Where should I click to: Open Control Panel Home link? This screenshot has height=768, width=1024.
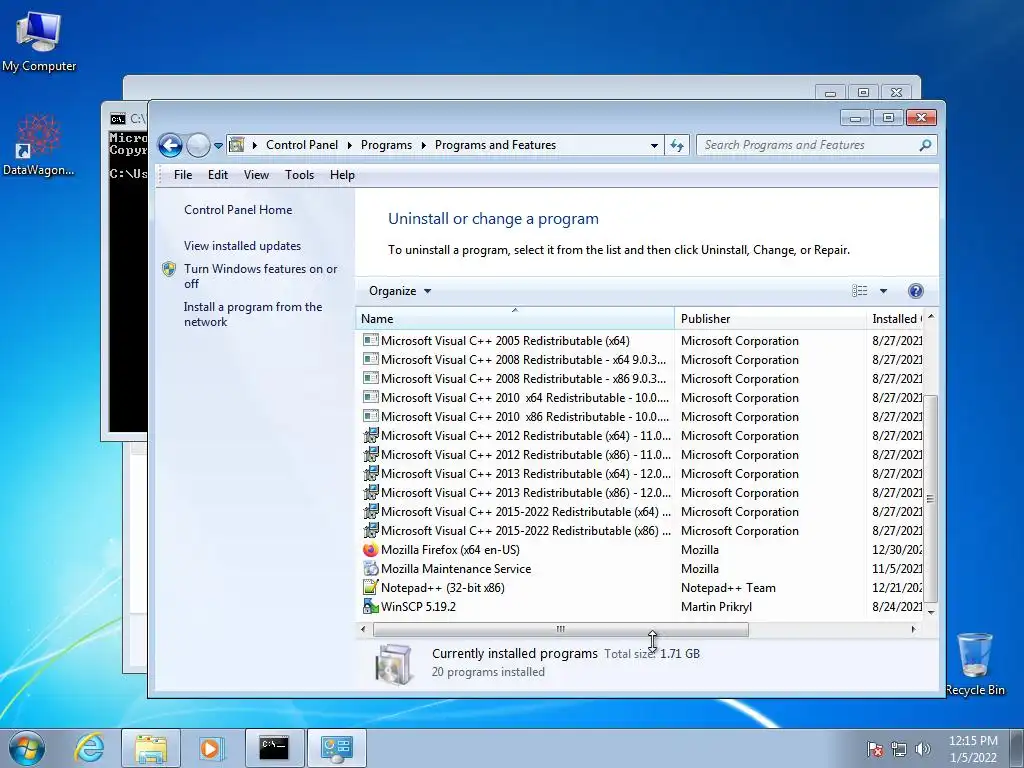(238, 210)
